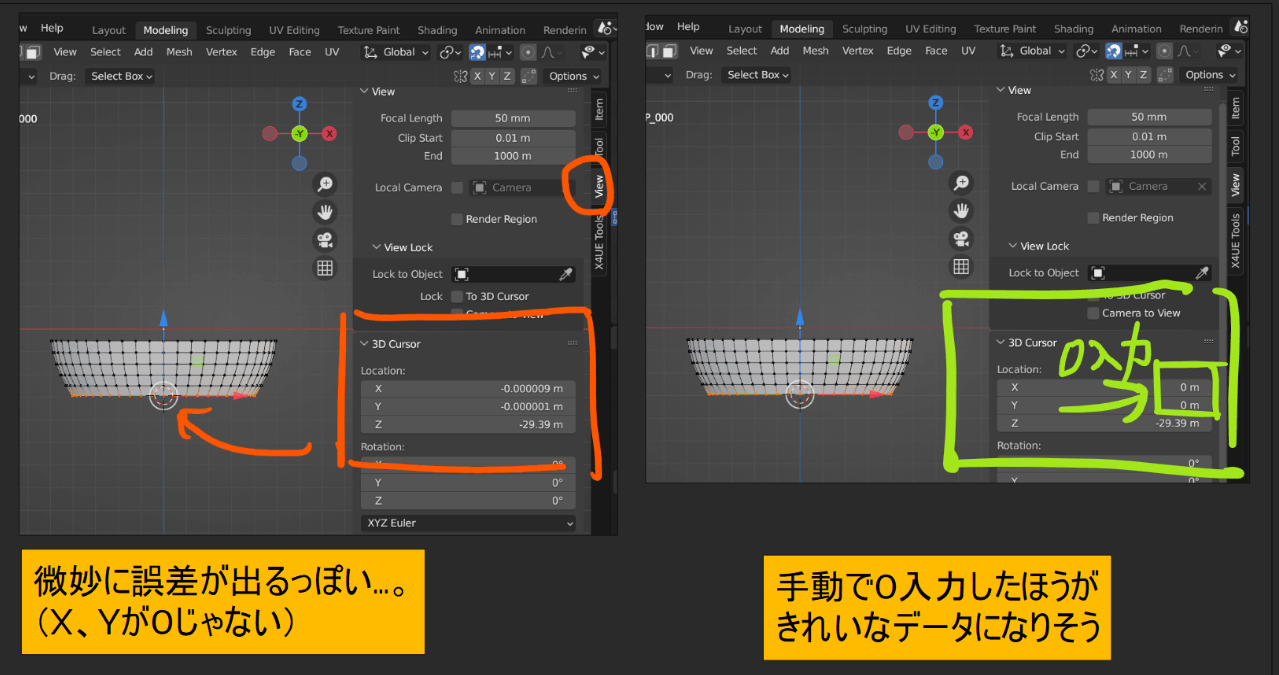
Task: Enable Camera to View checkbox in right screenshot
Action: coord(1093,313)
